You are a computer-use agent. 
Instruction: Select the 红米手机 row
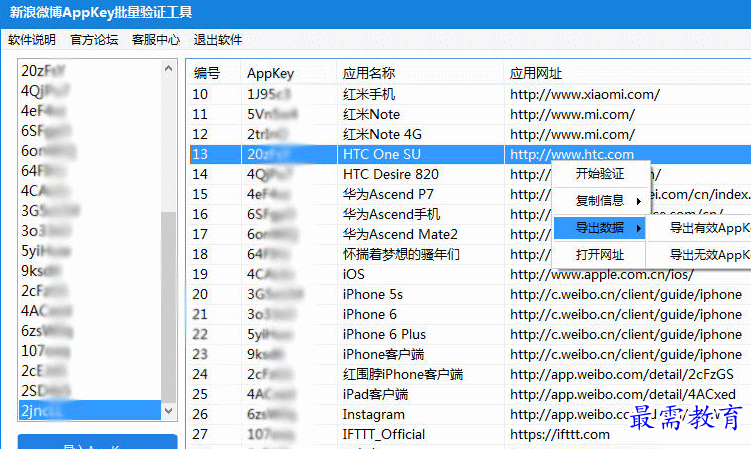(470, 94)
